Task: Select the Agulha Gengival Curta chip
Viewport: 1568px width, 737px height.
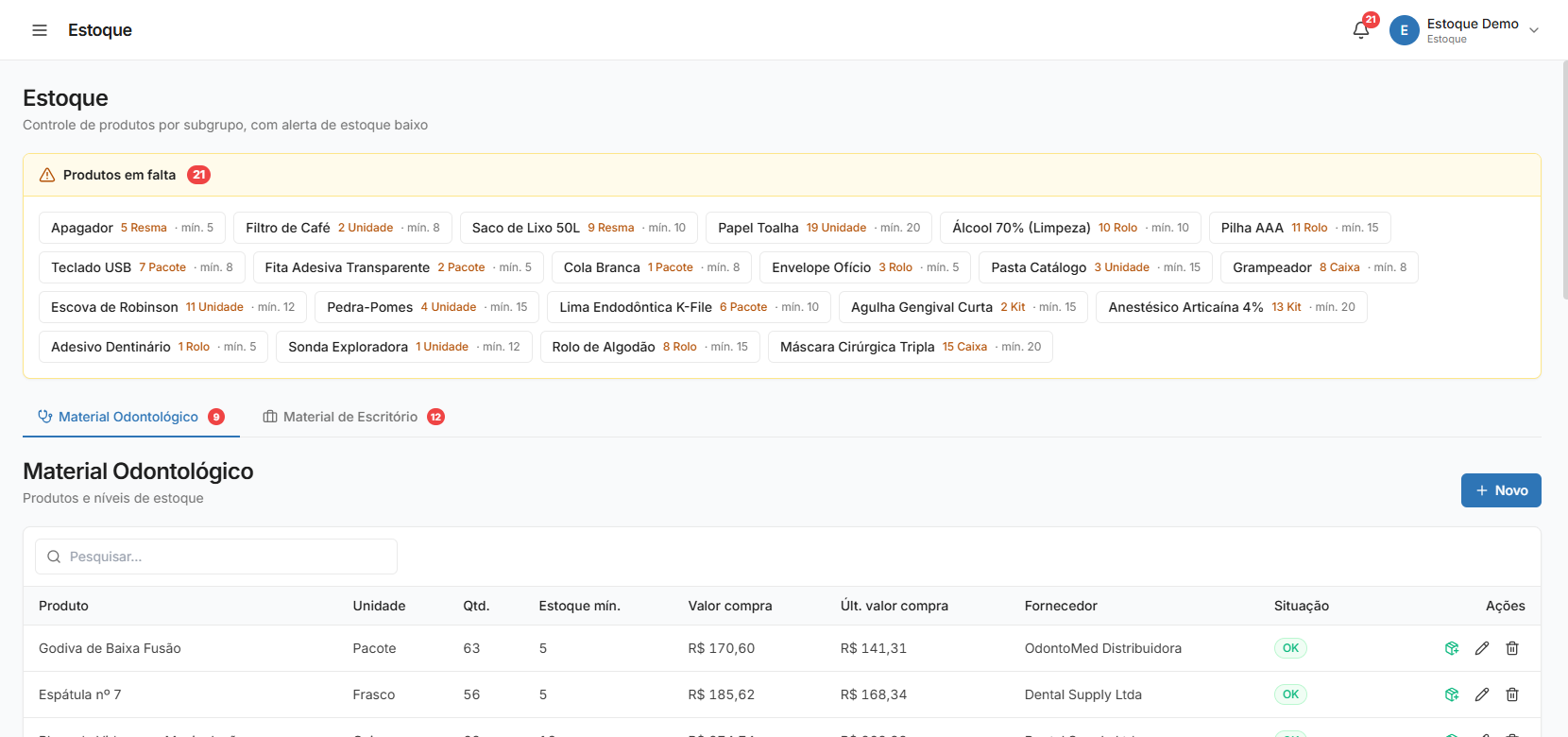Action: click(x=963, y=307)
